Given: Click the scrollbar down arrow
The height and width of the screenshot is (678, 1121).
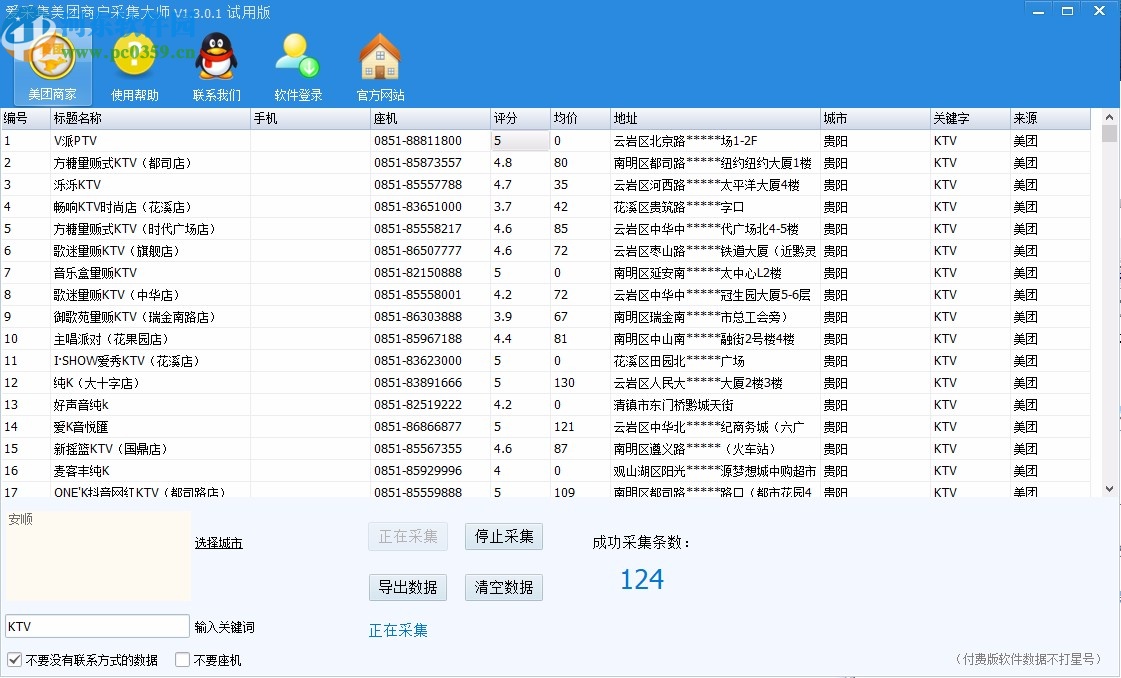Looking at the screenshot, I should point(1109,488).
